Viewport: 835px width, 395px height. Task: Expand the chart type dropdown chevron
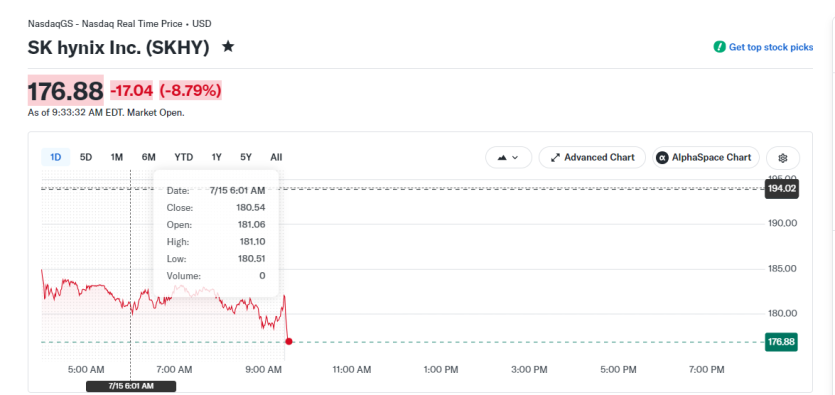pyautogui.click(x=515, y=158)
